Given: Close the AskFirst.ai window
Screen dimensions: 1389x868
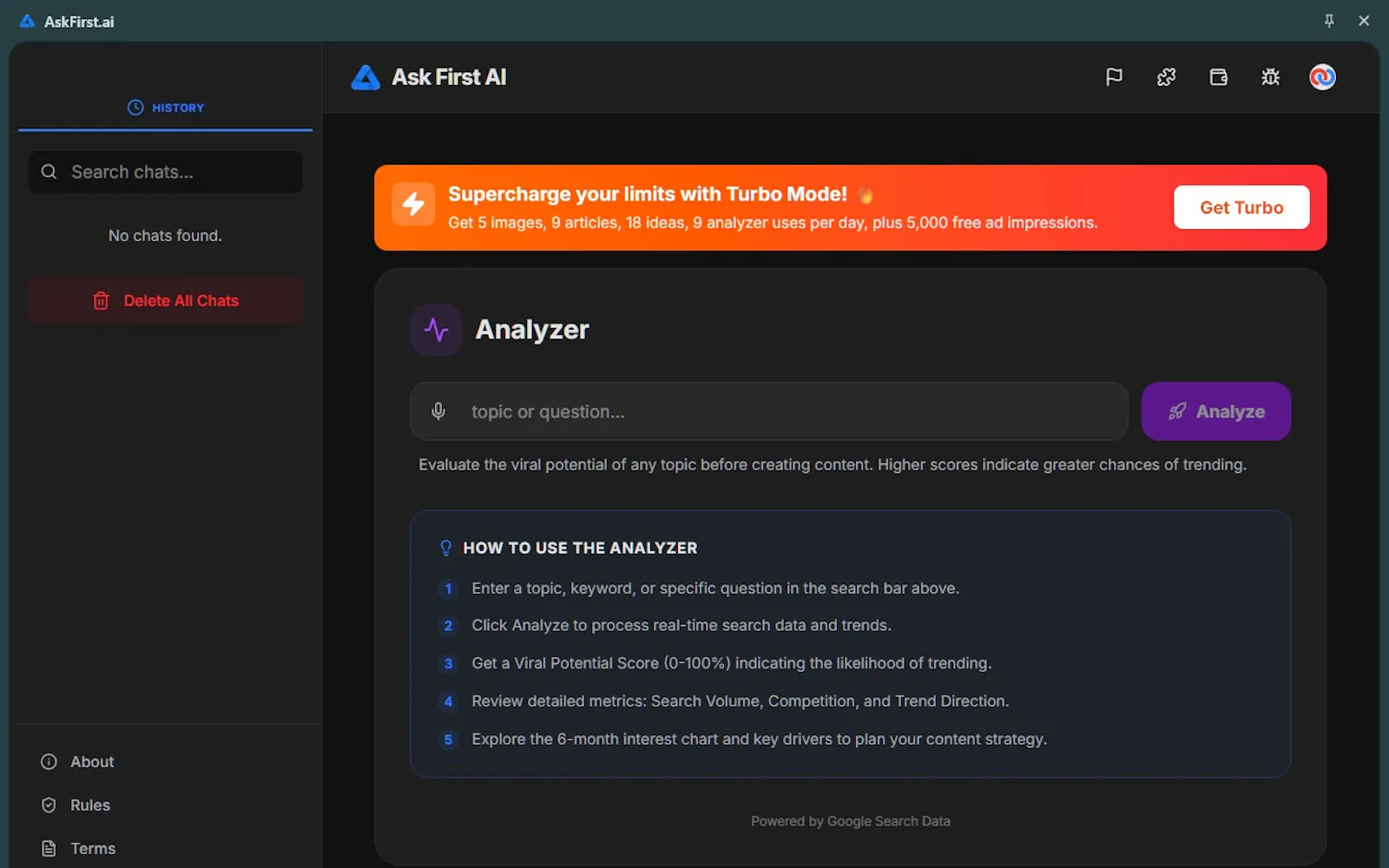Looking at the screenshot, I should coord(1364,21).
